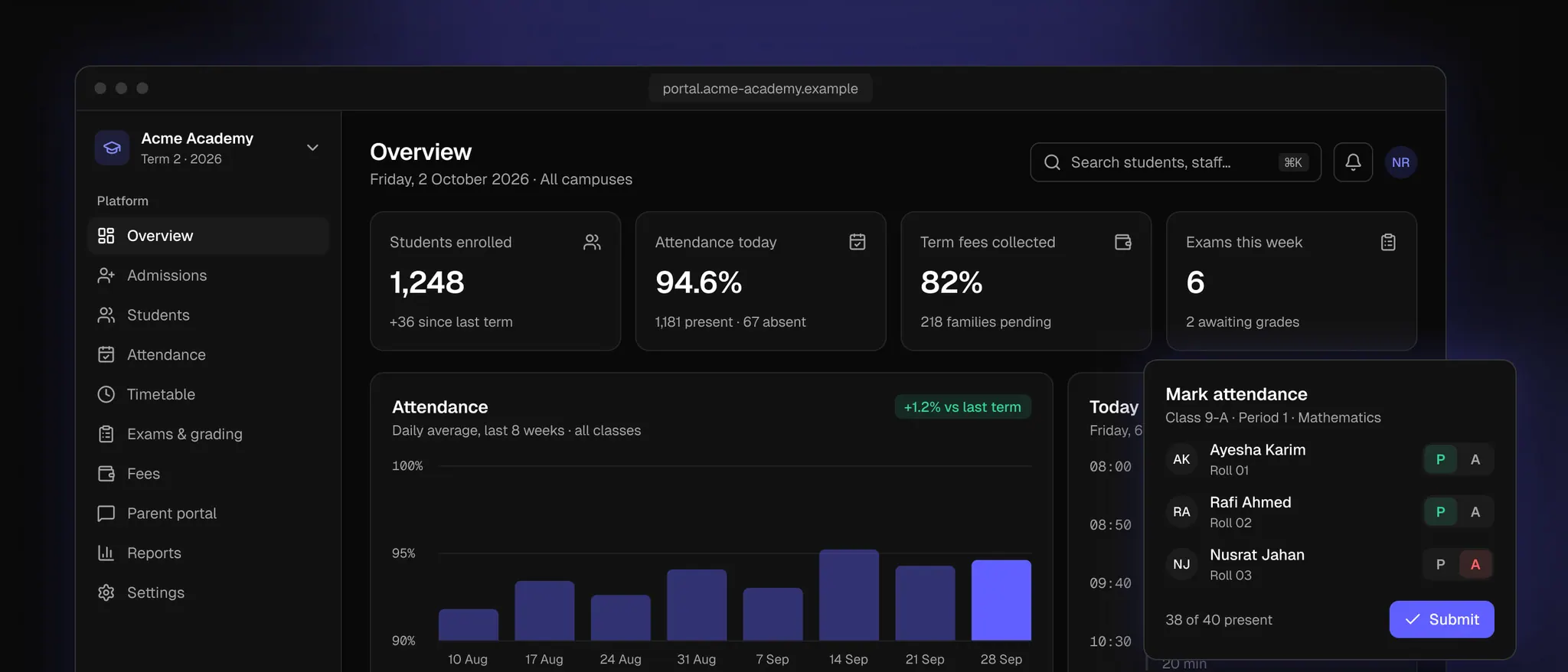Viewport: 1568px width, 672px height.
Task: Open the Overview grid icon in sidebar
Action: (106, 236)
